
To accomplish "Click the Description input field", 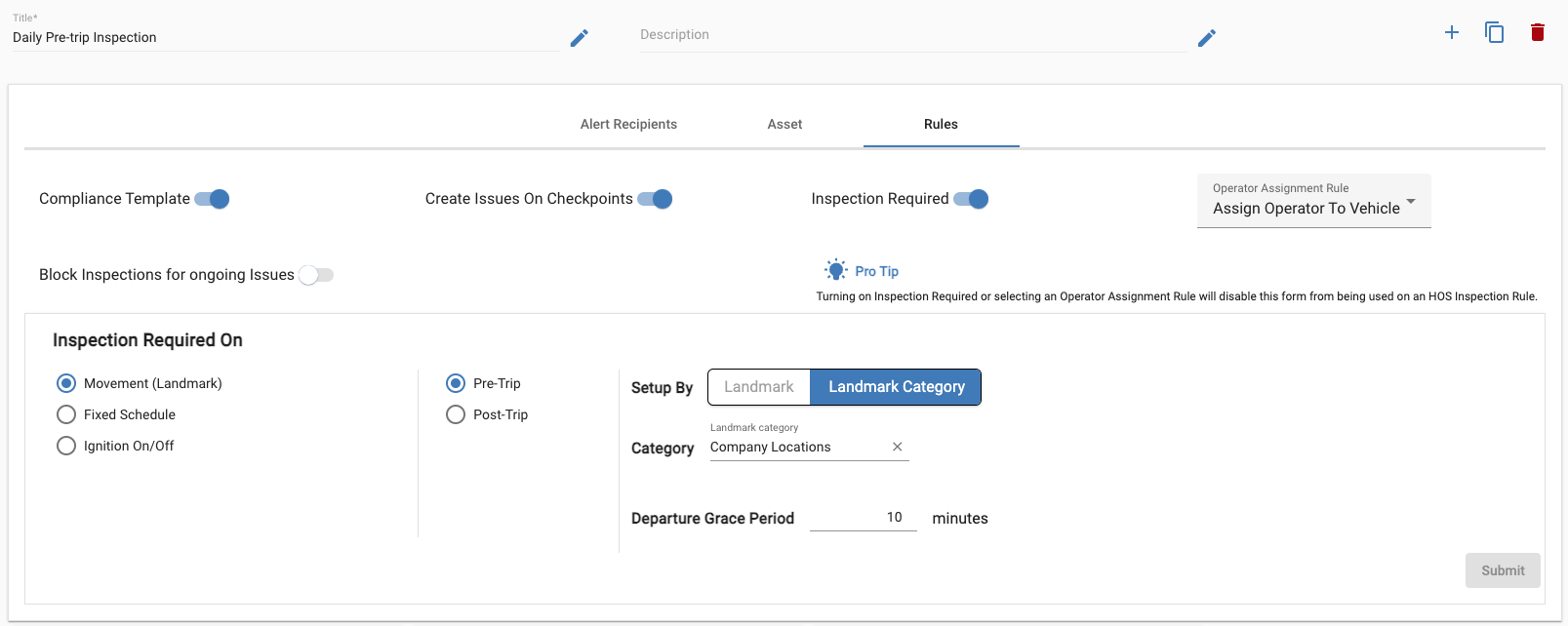I will point(912,35).
